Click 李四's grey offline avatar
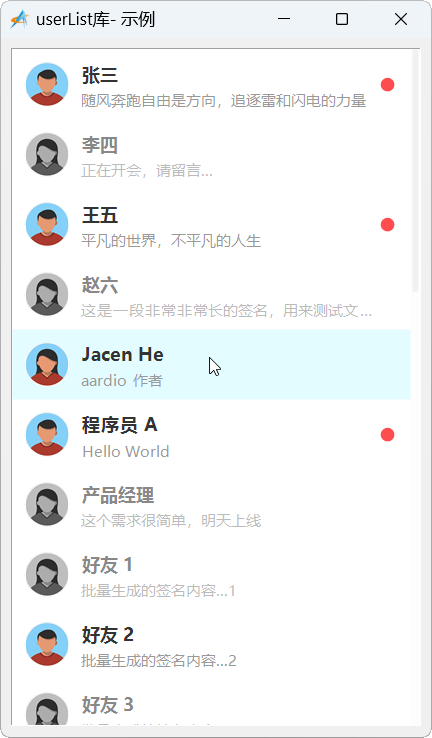432x738 pixels. (47, 154)
